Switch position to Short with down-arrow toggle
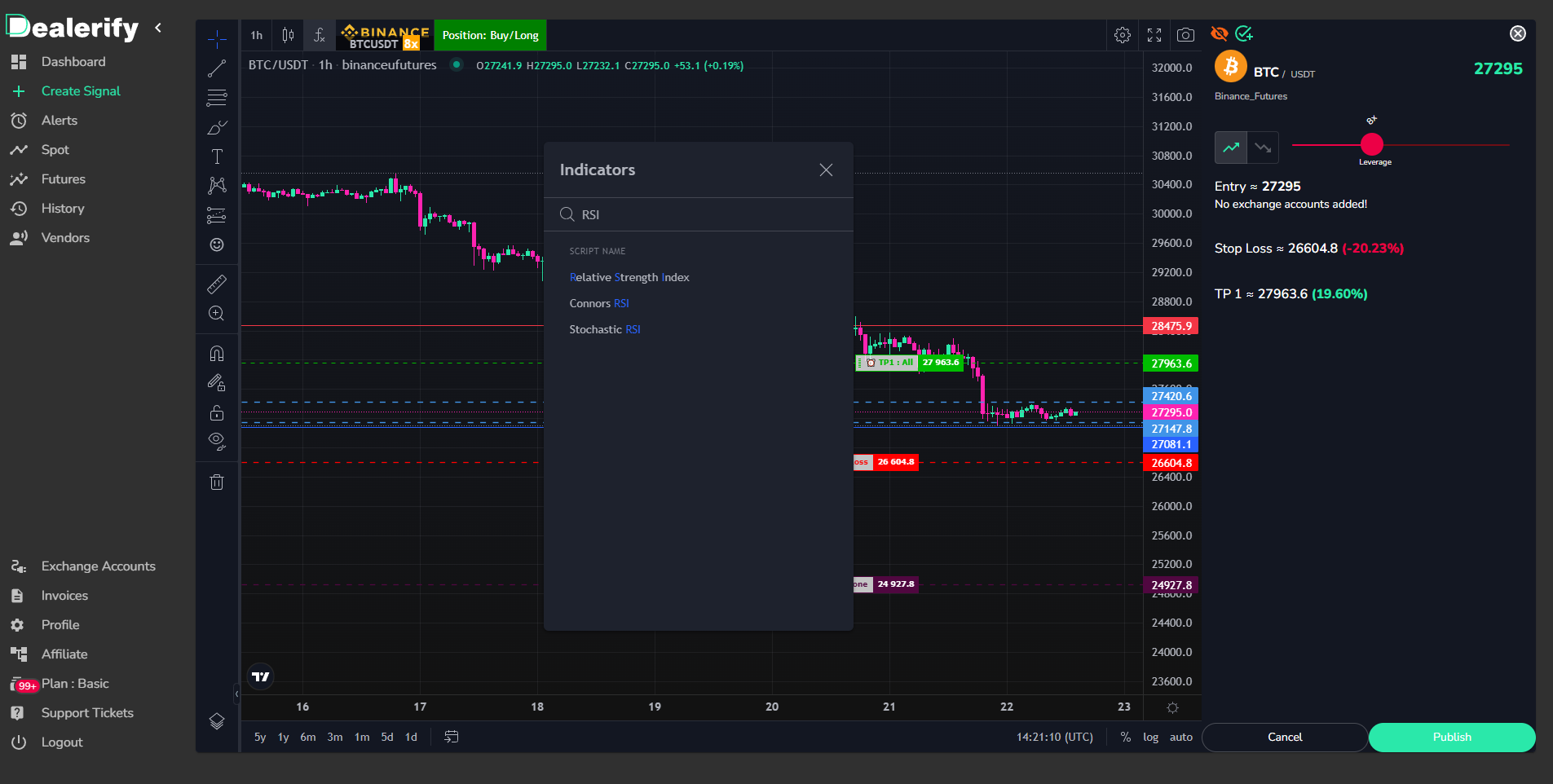 click(1262, 148)
